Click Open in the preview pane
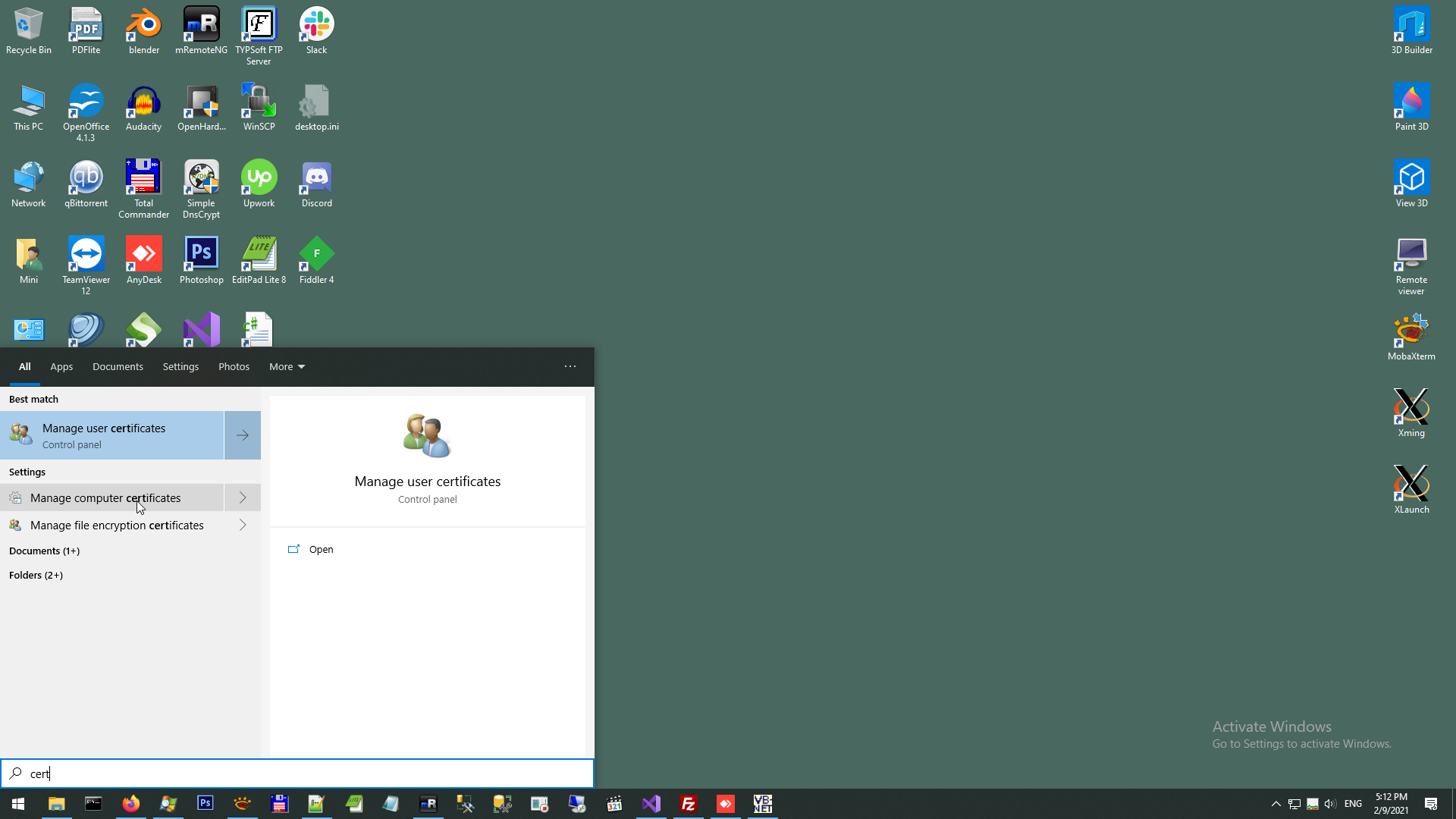Viewport: 1456px width, 819px height. pyautogui.click(x=321, y=550)
